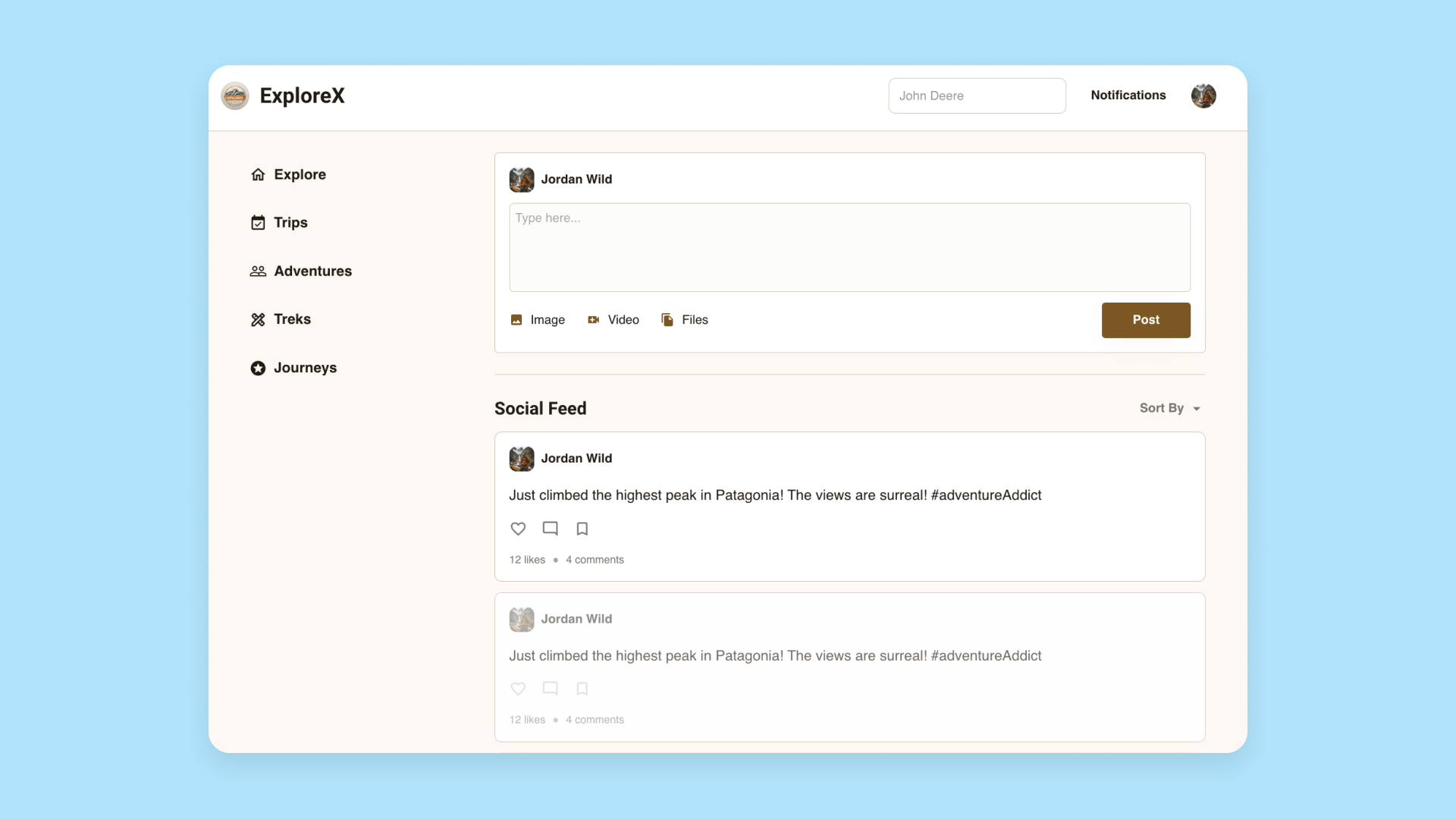Click the bookmark icon on first post
The width and height of the screenshot is (1456, 819).
click(581, 528)
